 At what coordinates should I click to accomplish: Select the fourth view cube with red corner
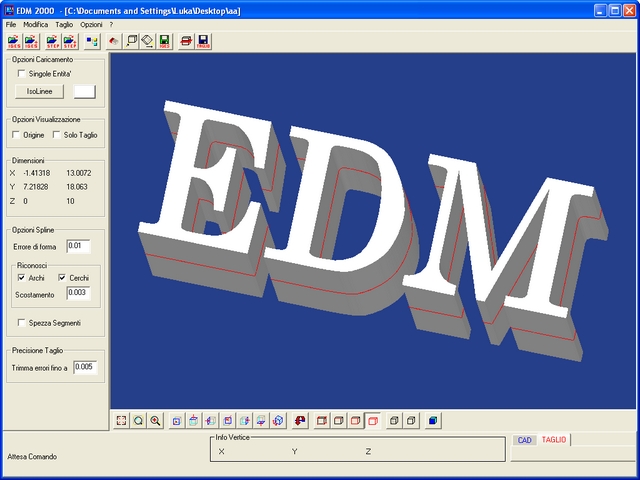pyautogui.click(x=227, y=420)
